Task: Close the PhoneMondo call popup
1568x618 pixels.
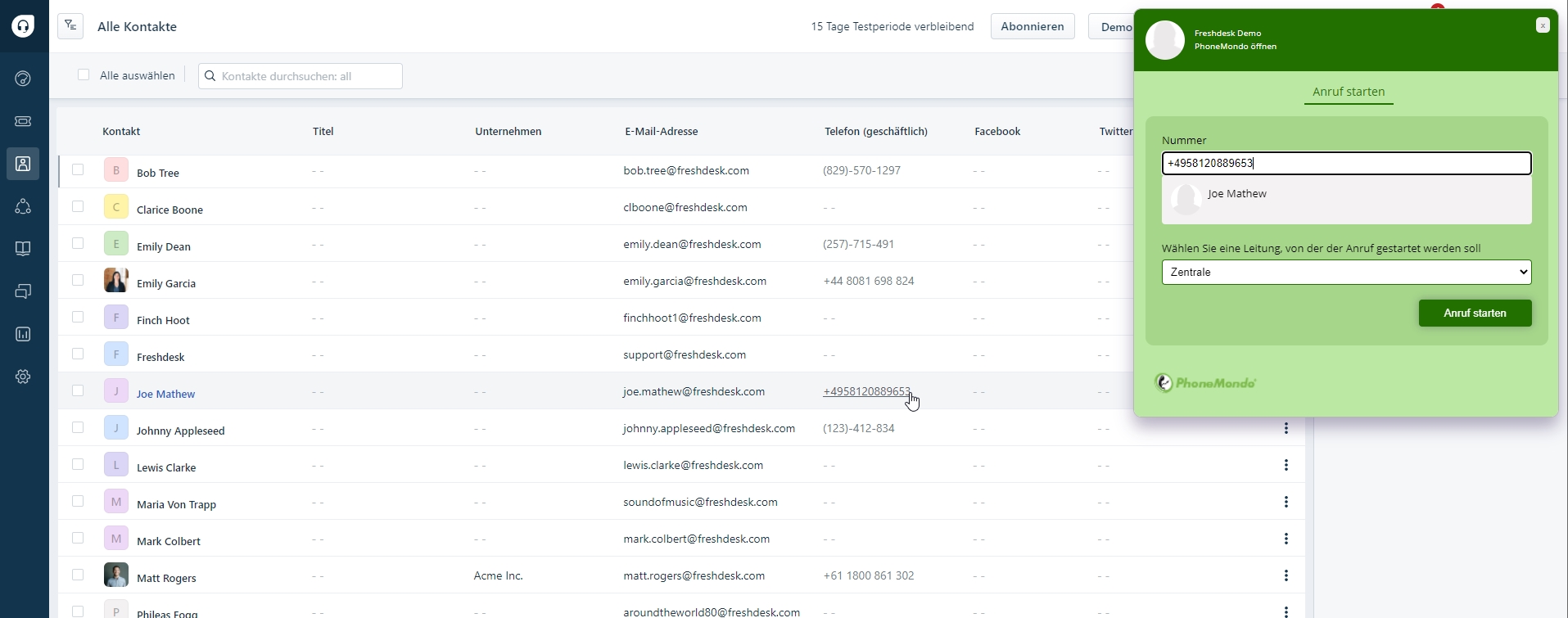Action: [x=1542, y=25]
